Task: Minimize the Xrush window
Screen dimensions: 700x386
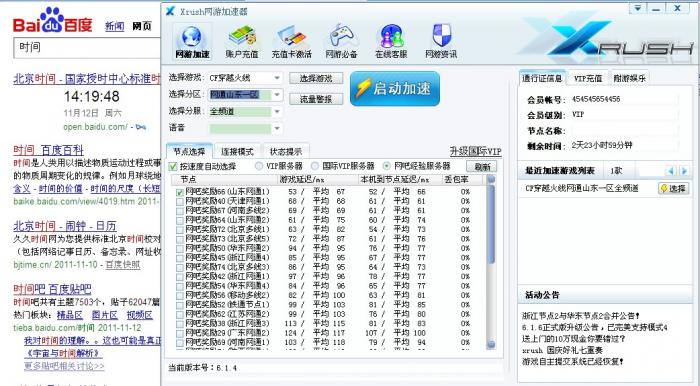Action: tap(656, 8)
